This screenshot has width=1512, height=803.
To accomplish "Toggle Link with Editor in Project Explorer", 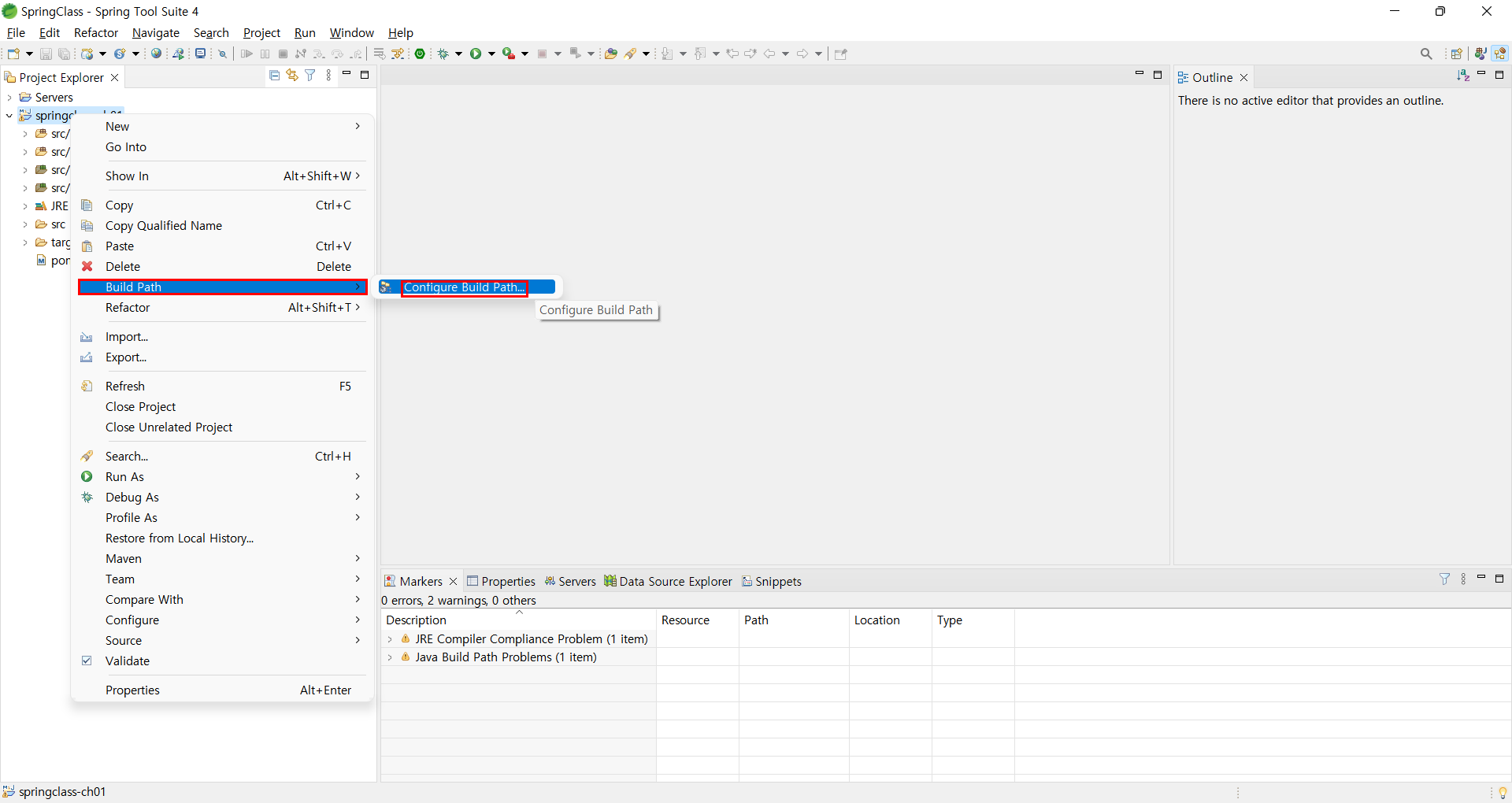I will click(x=292, y=75).
